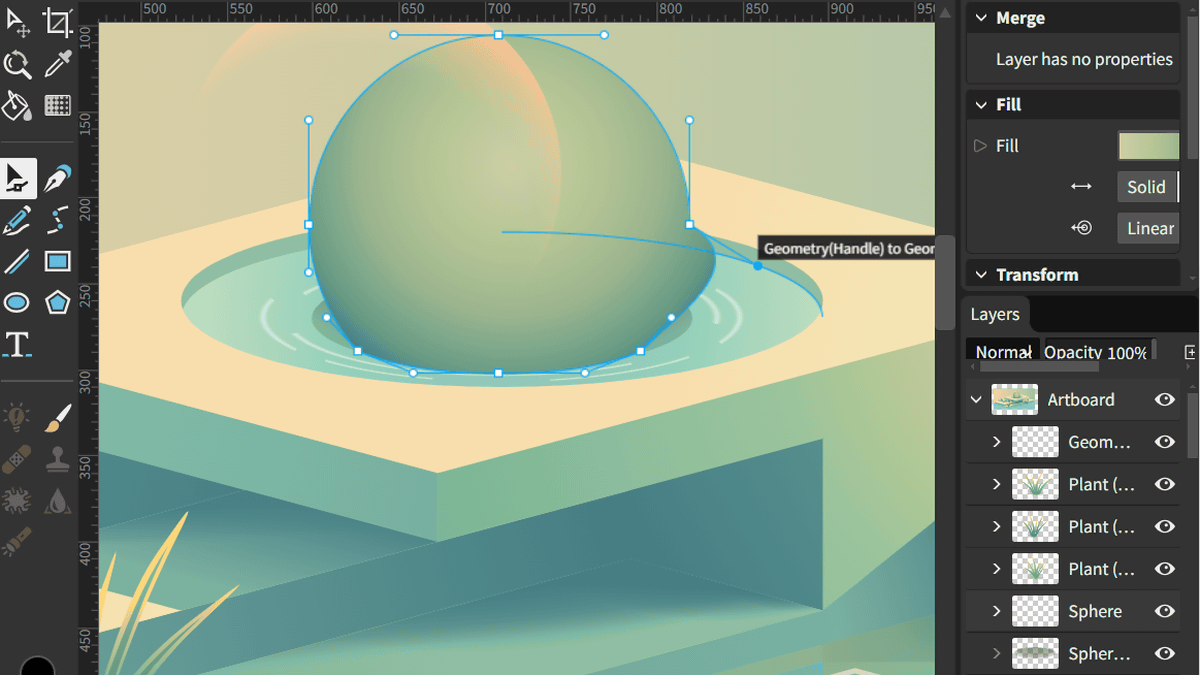The width and height of the screenshot is (1200, 675).
Task: Select the Geom… layer thumbnail
Action: pyautogui.click(x=1035, y=442)
